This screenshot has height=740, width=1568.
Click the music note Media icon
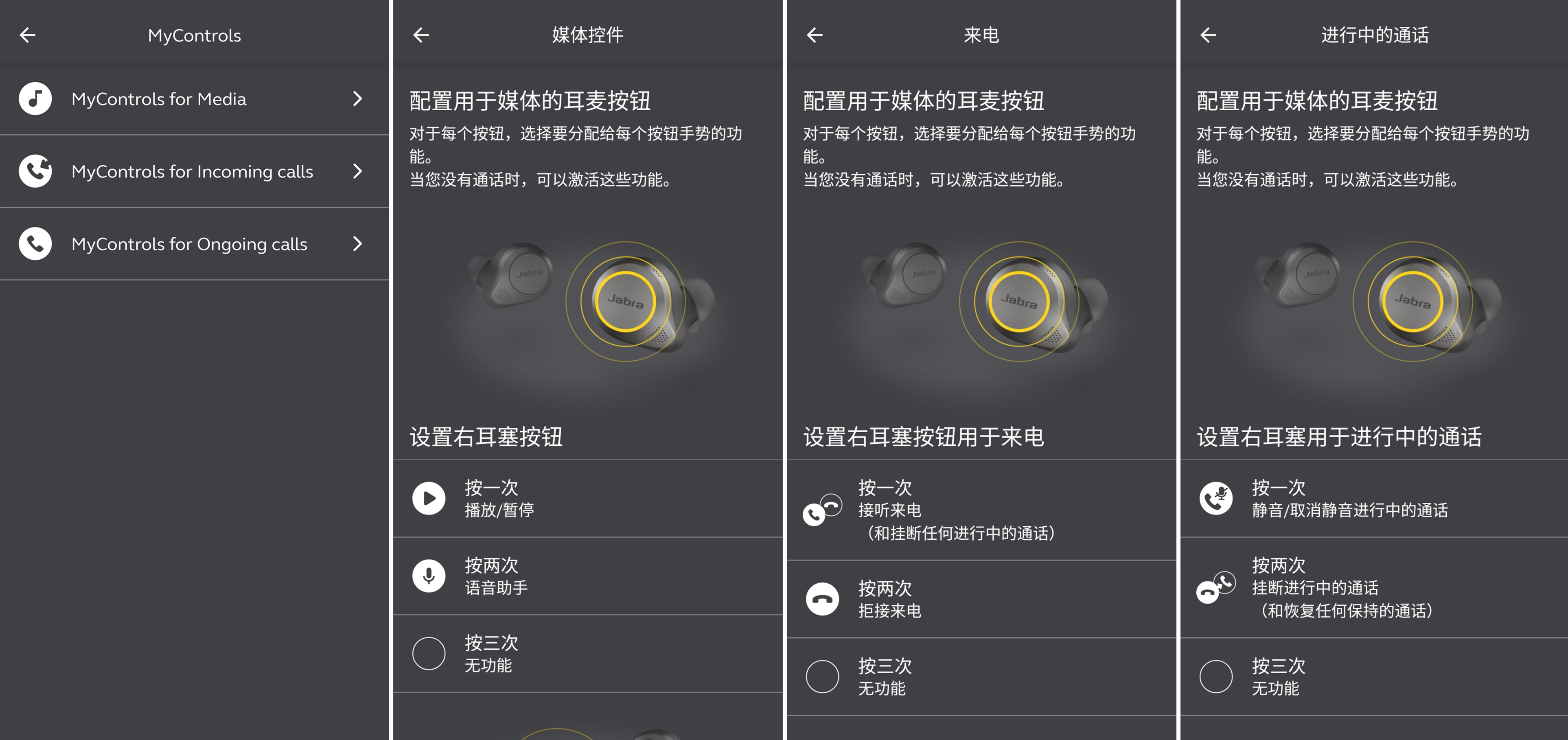tap(35, 99)
